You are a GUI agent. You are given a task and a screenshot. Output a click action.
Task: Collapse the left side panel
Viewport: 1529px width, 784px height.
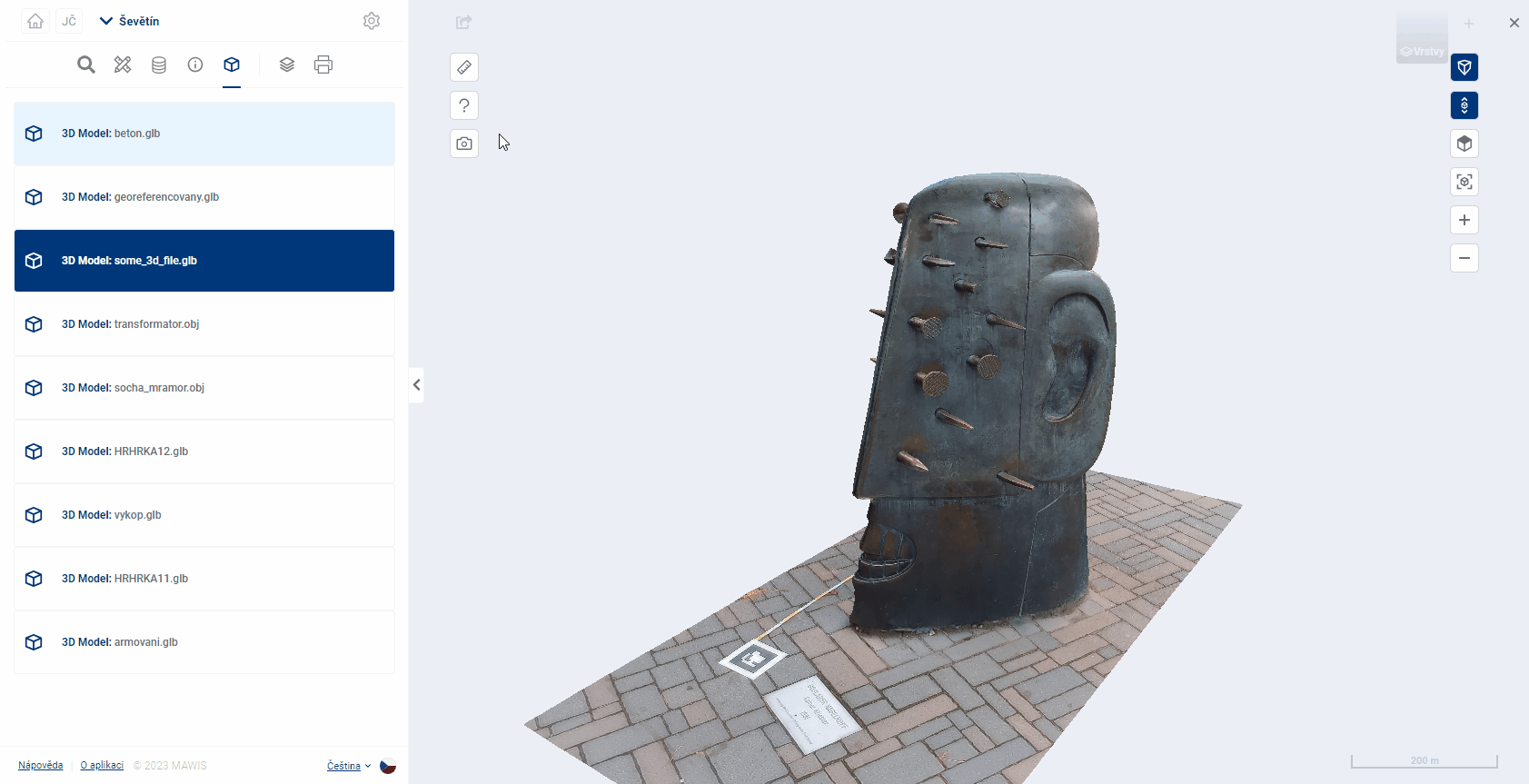[416, 385]
